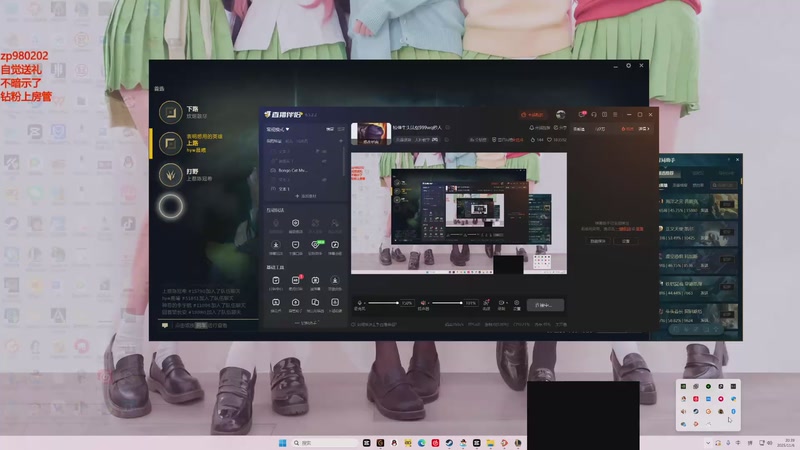This screenshot has width=800, height=450.
Task: Expand the 详情 arrow in right panel
Action: (x=644, y=129)
